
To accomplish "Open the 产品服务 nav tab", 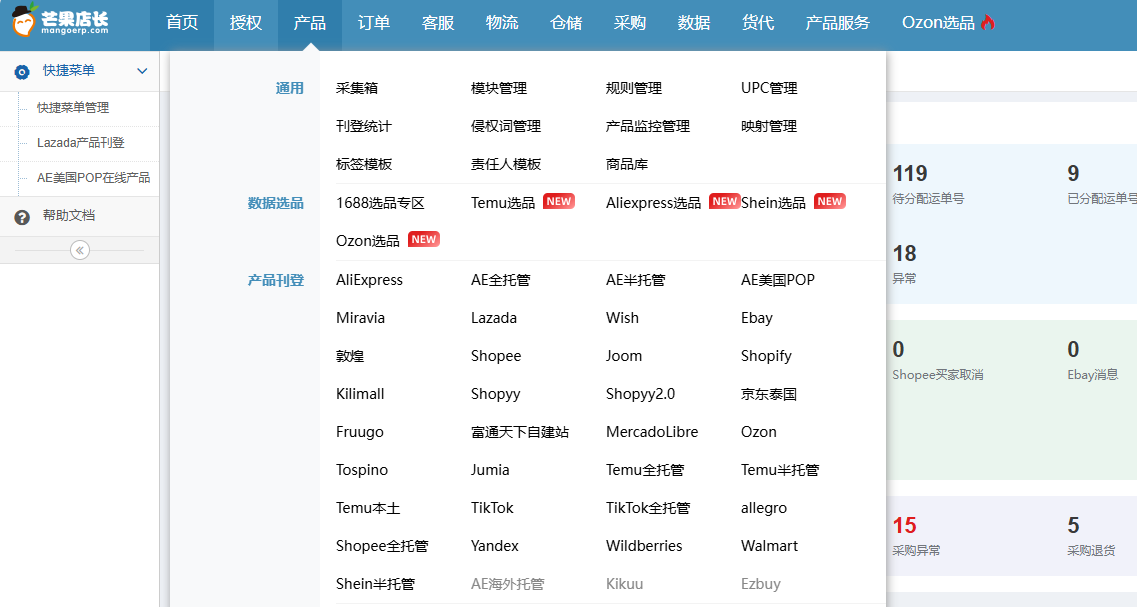I will click(838, 22).
